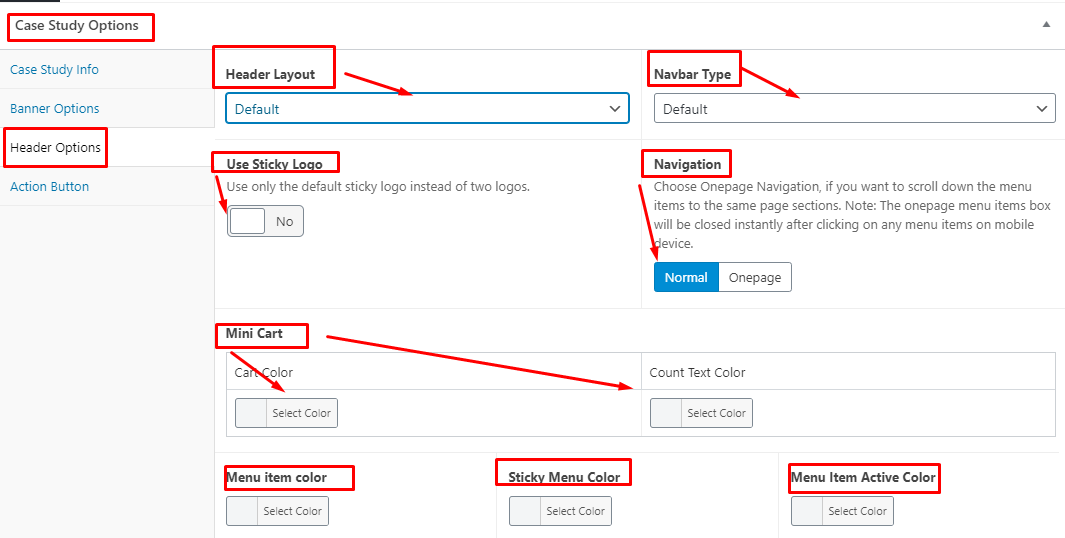Viewport: 1065px width, 538px height.
Task: Click Sticky Menu Color Select Color button
Action: [x=575, y=511]
